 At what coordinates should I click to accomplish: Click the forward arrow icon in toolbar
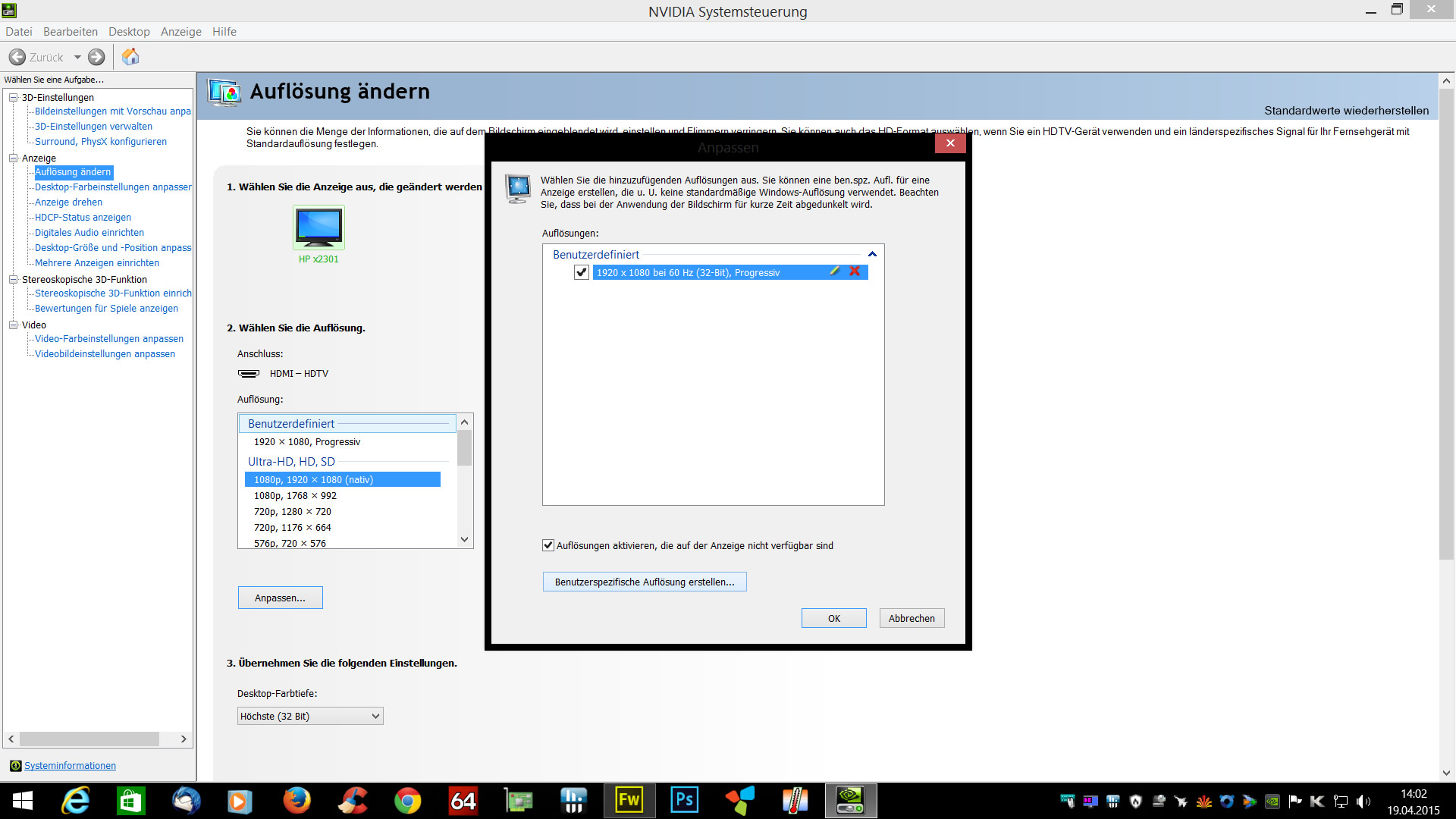96,57
